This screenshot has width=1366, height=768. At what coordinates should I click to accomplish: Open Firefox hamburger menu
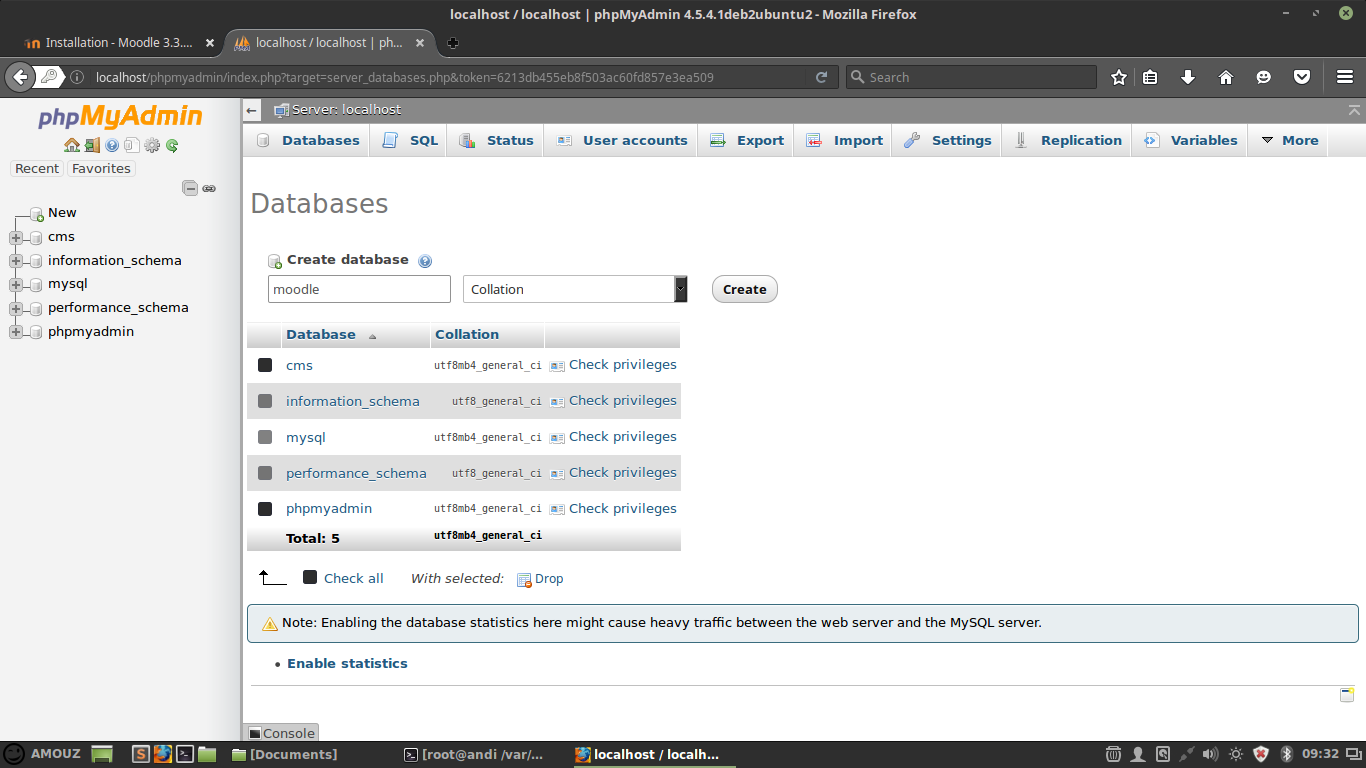(1345, 77)
